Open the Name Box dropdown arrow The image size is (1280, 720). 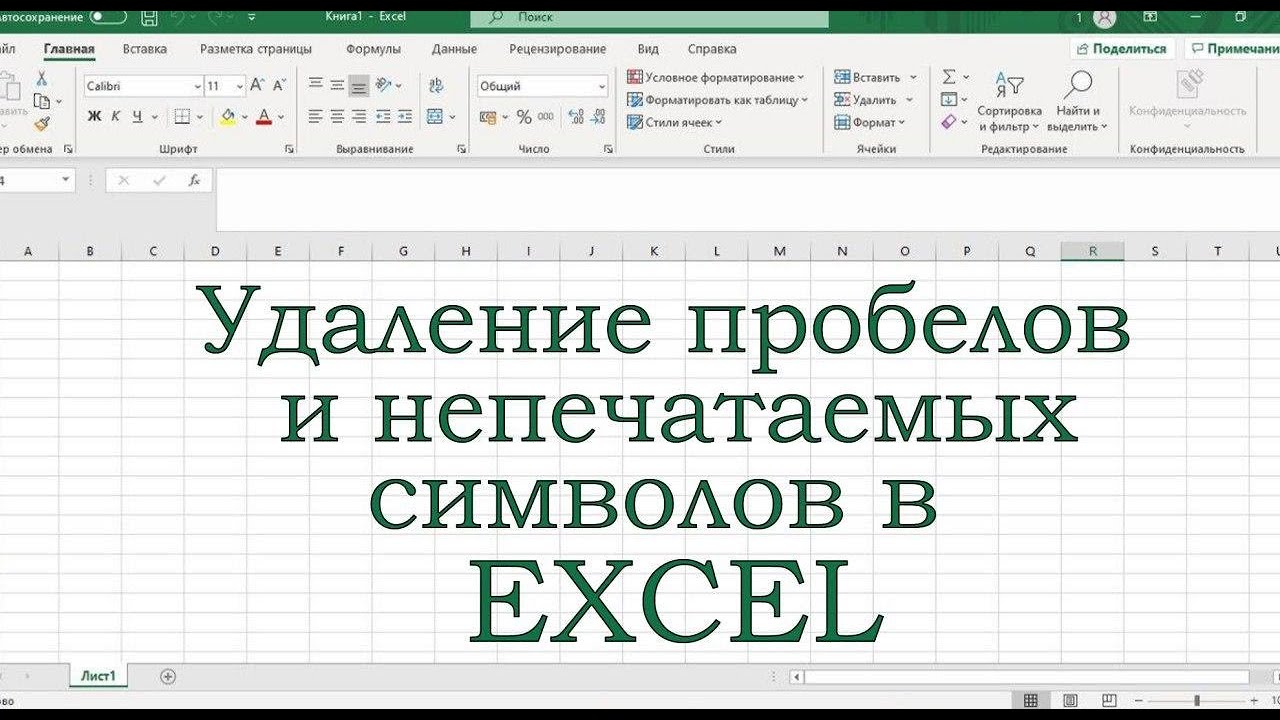tap(66, 180)
